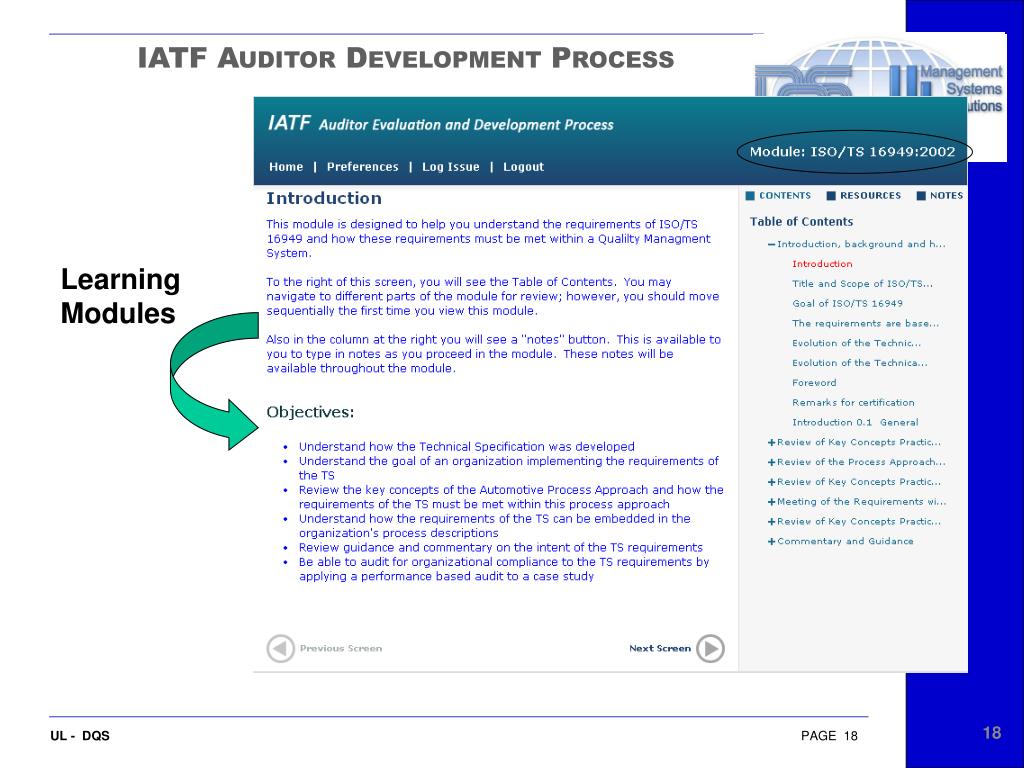Click the 'Objectives:' heading
Image resolution: width=1024 pixels, height=768 pixels.
(310, 412)
